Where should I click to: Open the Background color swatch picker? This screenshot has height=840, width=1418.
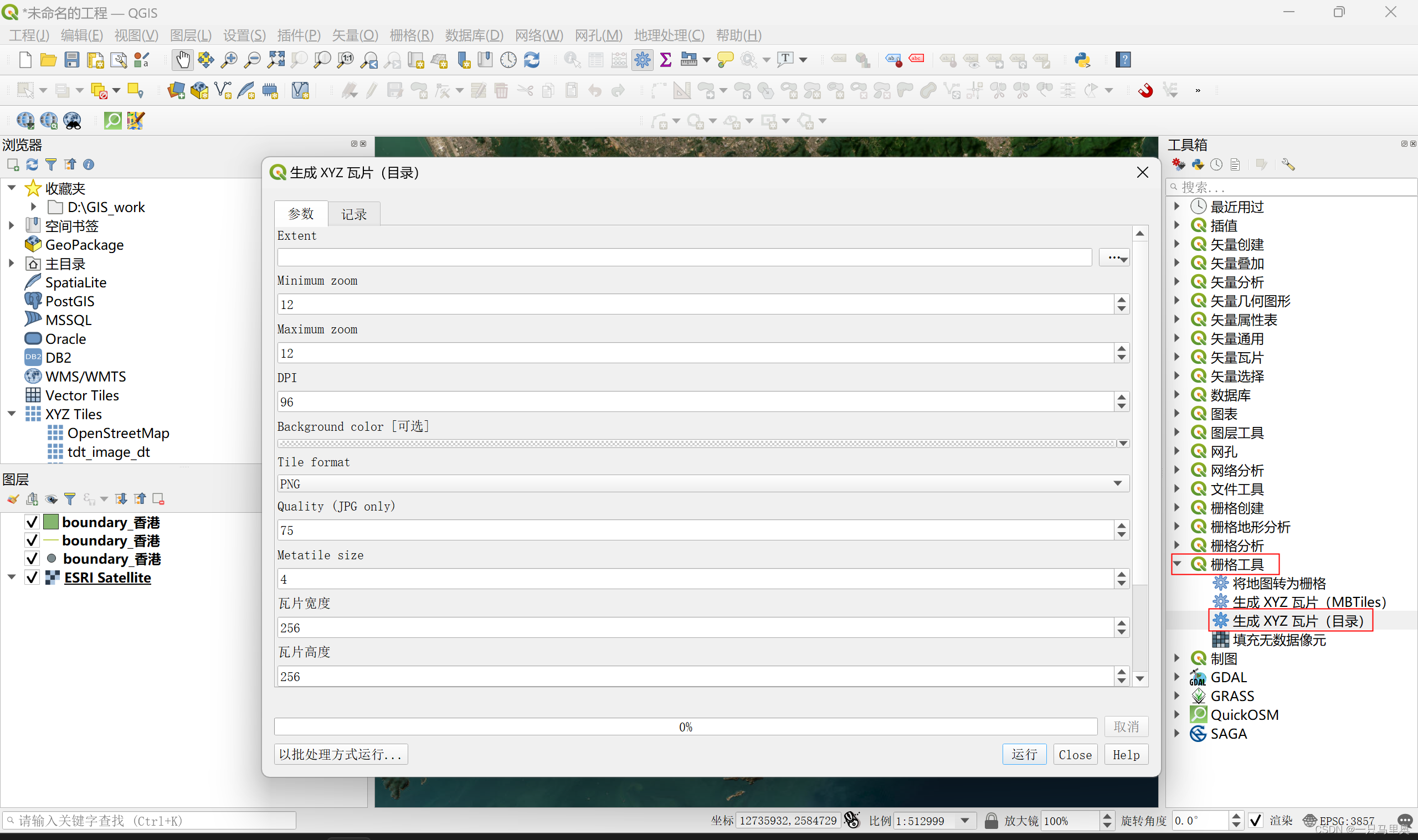coord(697,444)
